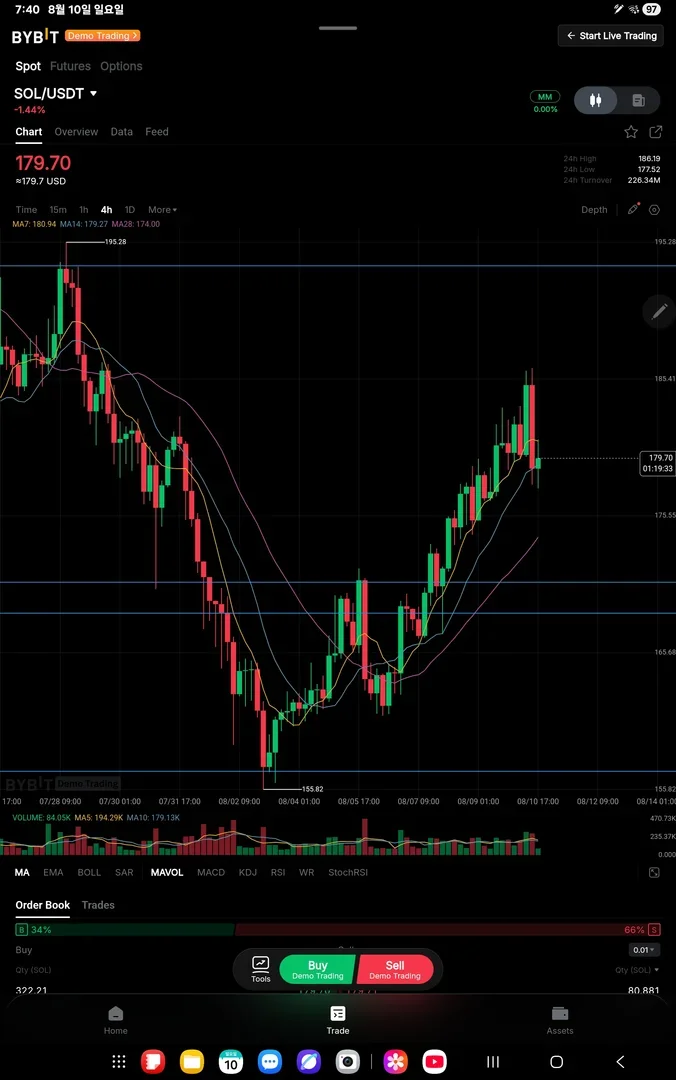This screenshot has height=1080, width=676.
Task: Tap the 179.70 current price label on chart
Action: [657, 463]
